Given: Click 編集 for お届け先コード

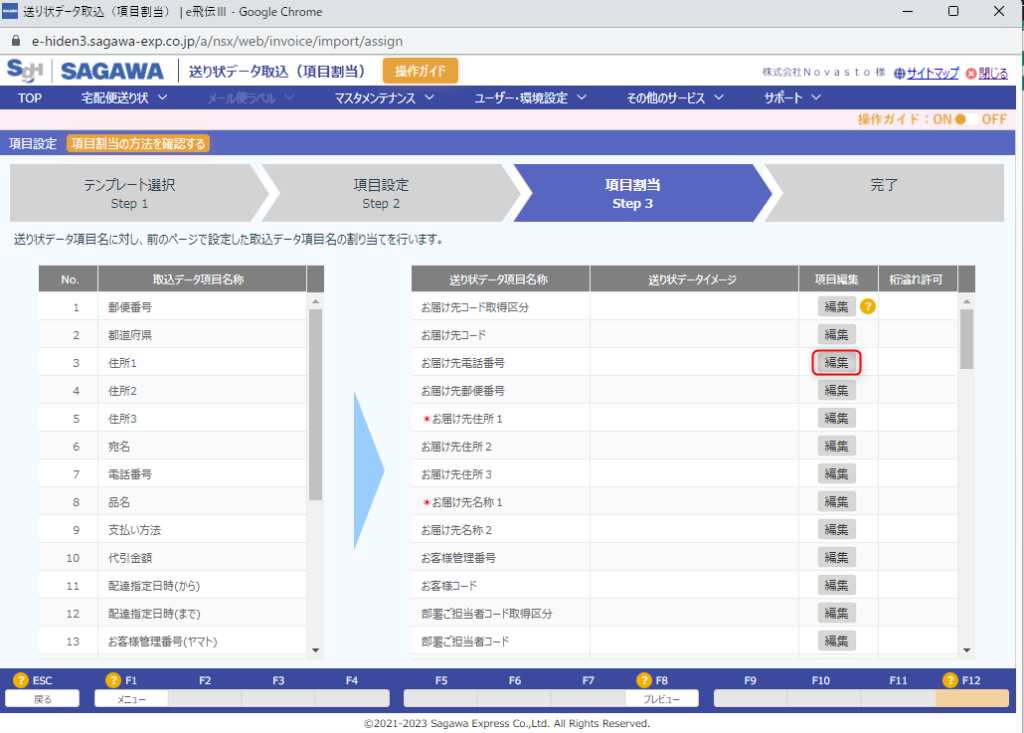Looking at the screenshot, I should coord(837,334).
